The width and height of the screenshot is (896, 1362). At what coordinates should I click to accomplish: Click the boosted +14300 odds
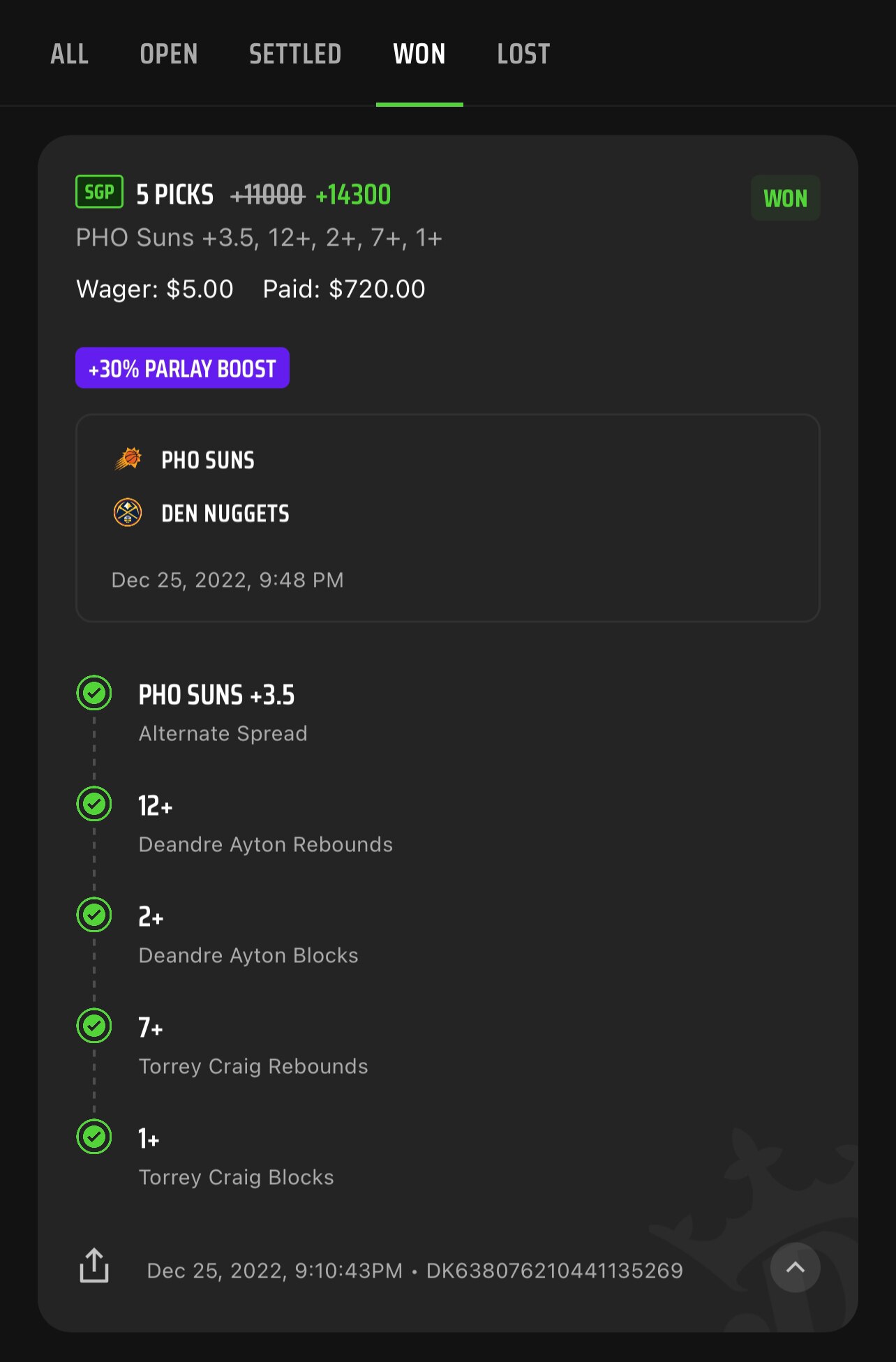(x=353, y=195)
